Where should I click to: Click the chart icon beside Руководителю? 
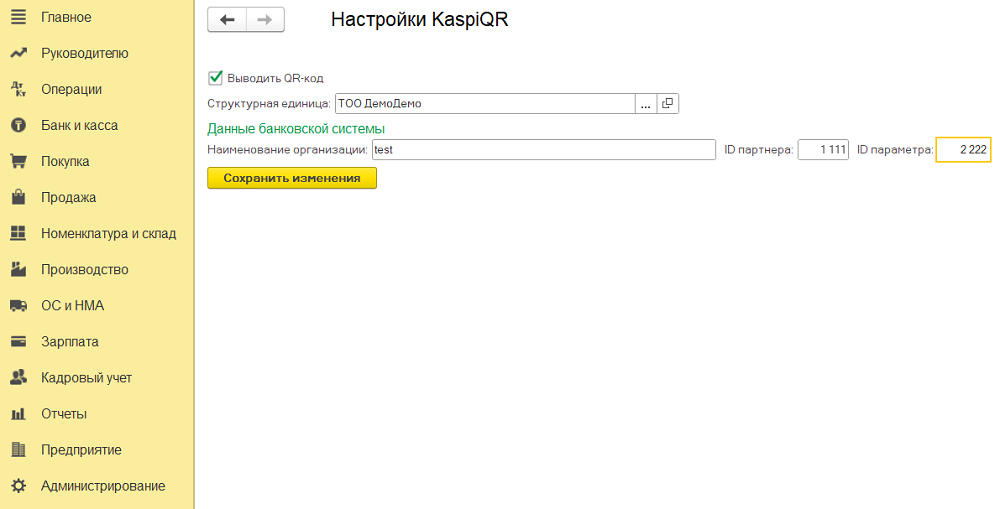18,53
